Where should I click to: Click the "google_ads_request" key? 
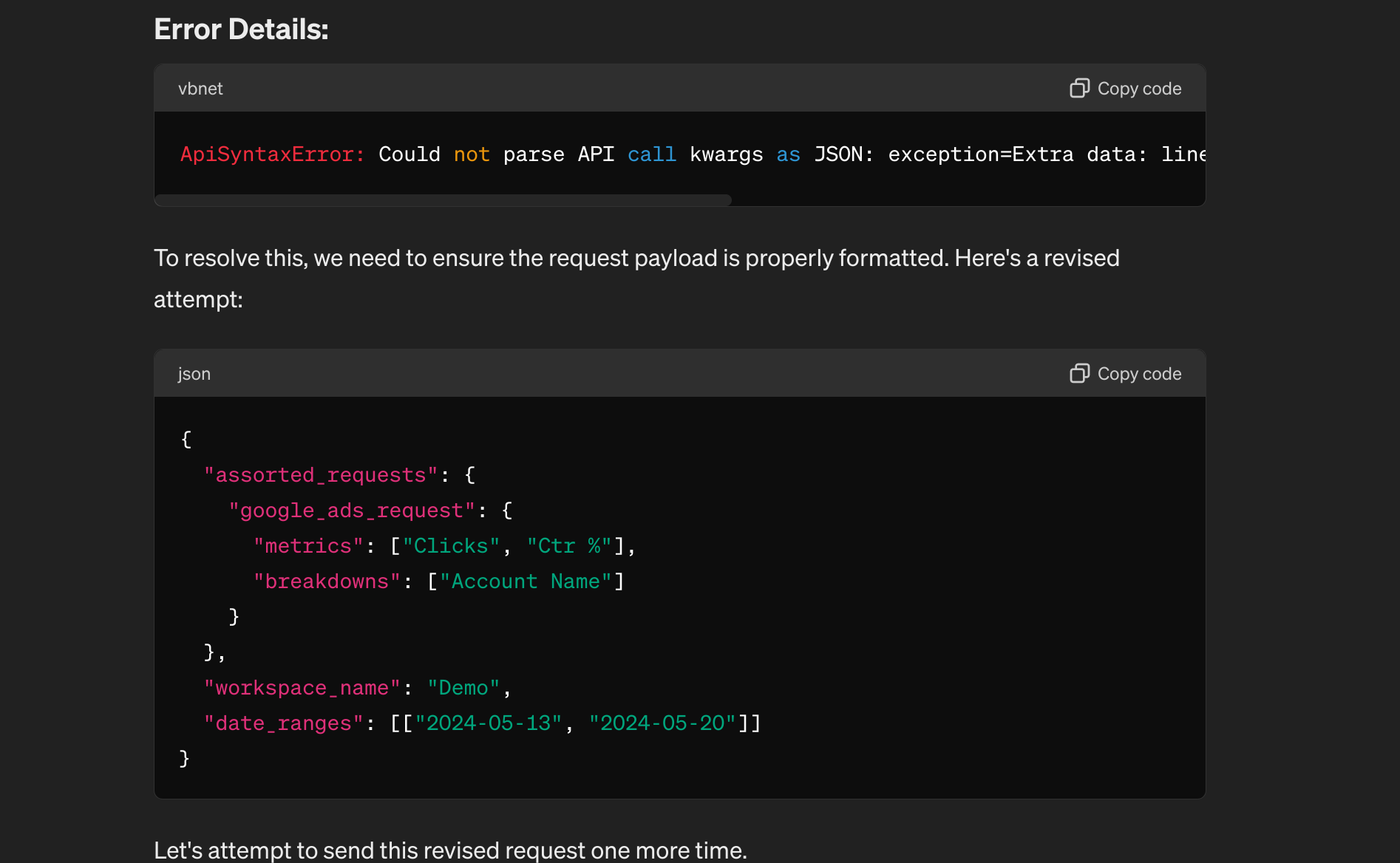[x=352, y=511]
